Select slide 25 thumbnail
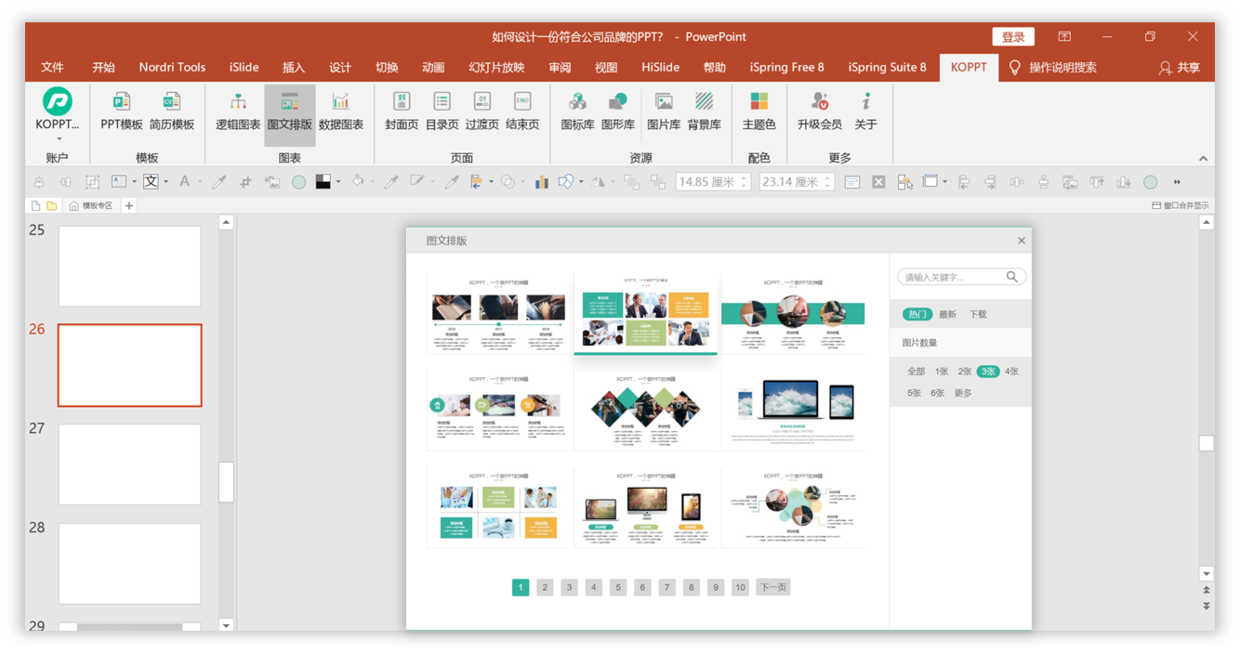The height and width of the screenshot is (653, 1240). tap(130, 266)
